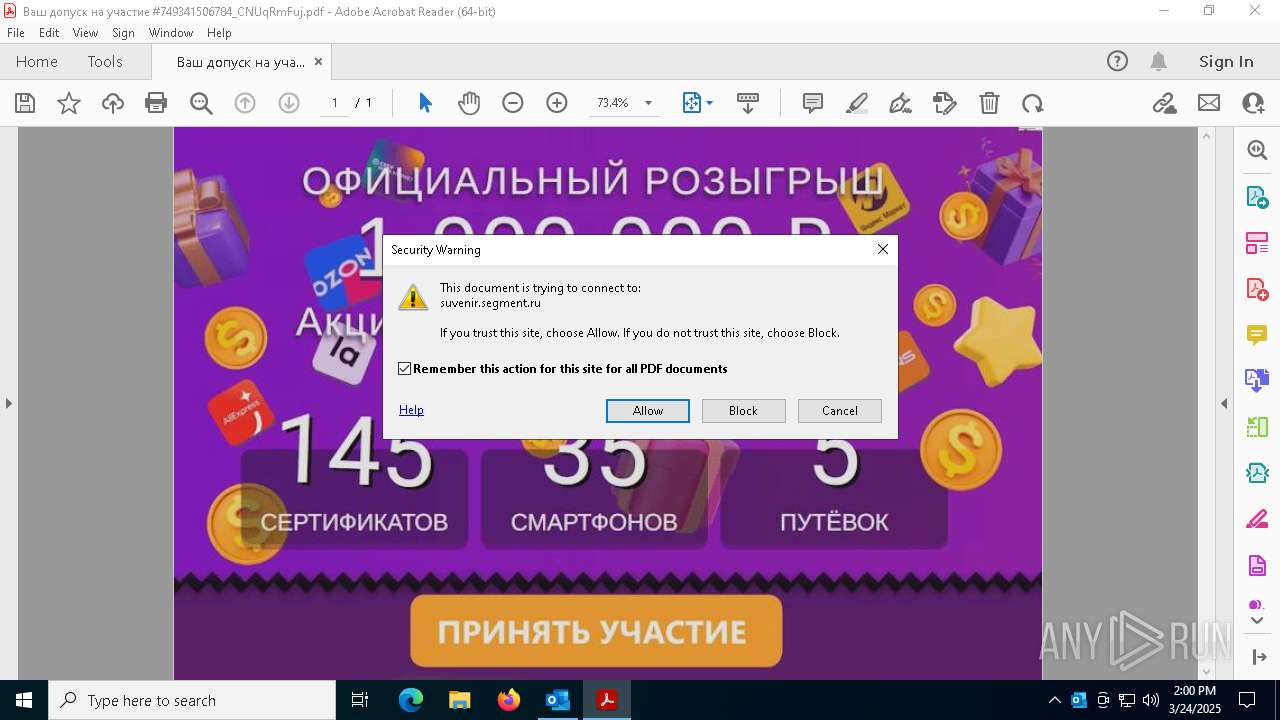Rotate the page with the rotate icon
The width and height of the screenshot is (1280, 720).
point(1033,103)
